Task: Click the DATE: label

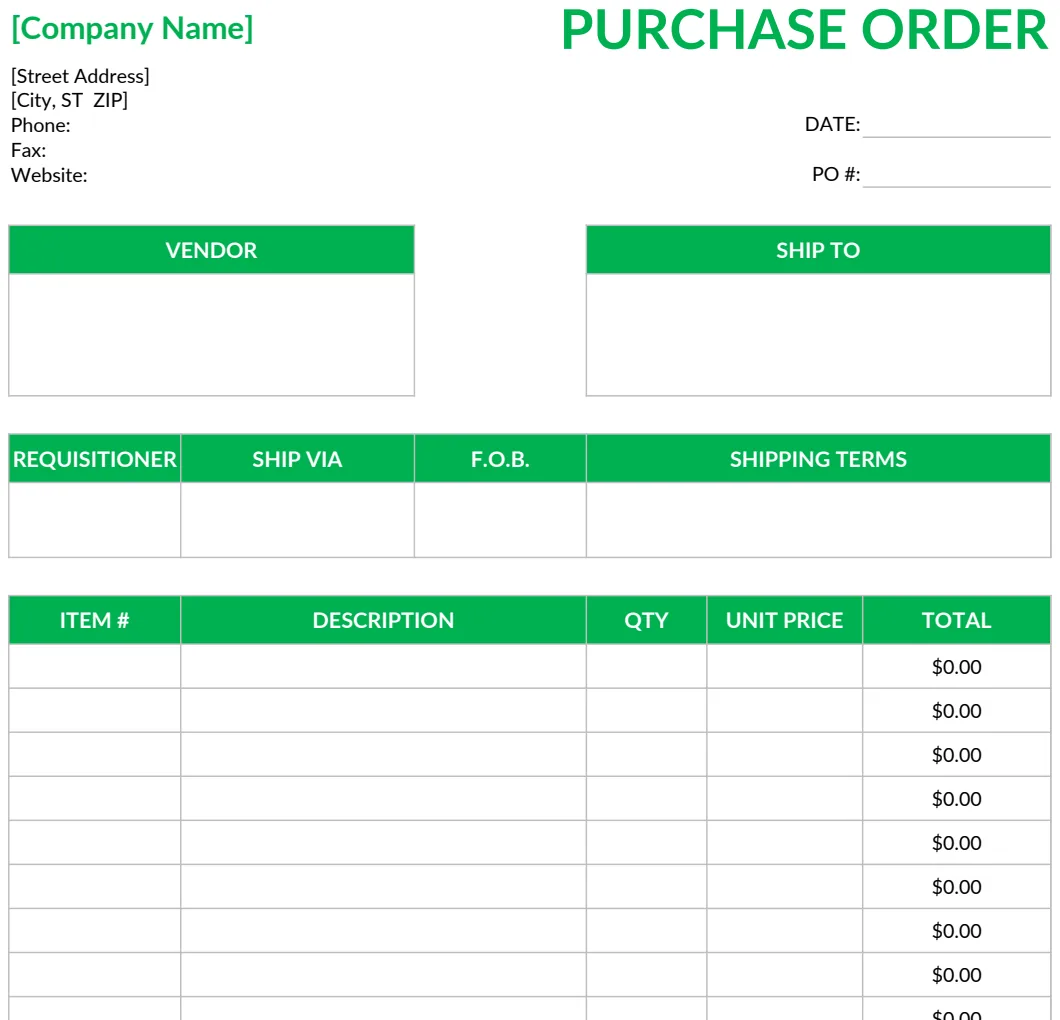Action: tap(832, 124)
